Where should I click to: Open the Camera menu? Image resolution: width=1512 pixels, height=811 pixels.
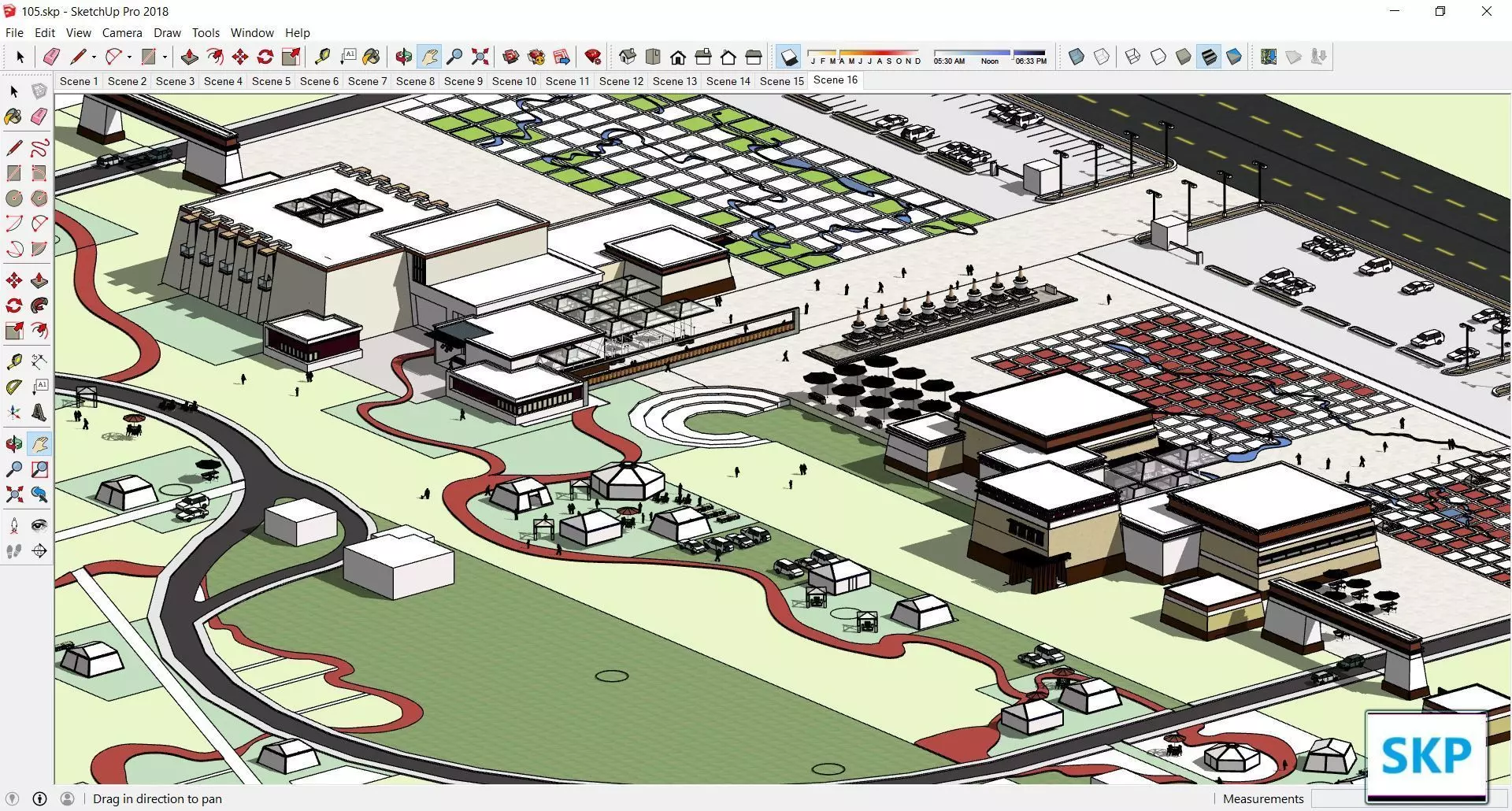pos(122,33)
